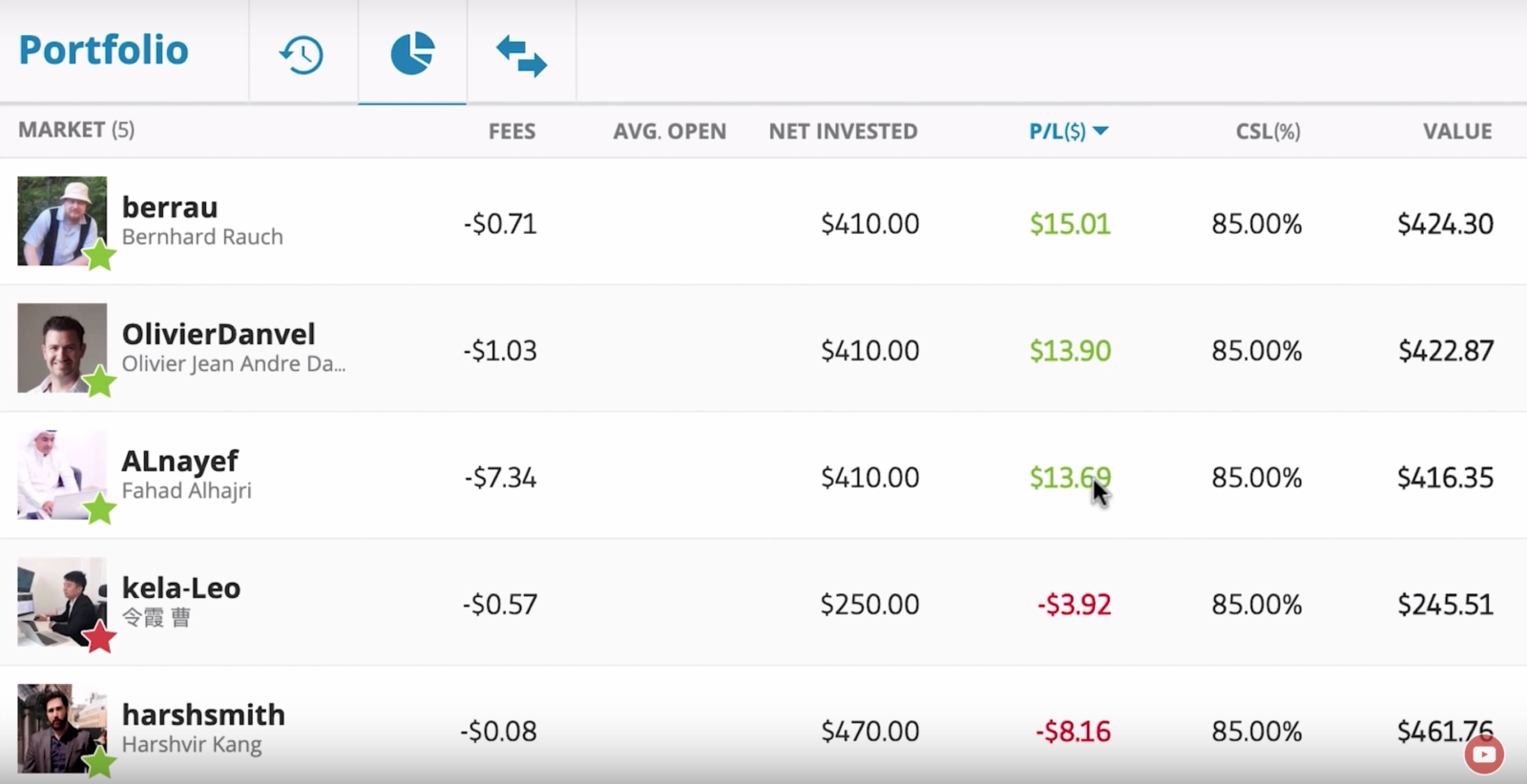Click berrau's fees value -$0.71
The width and height of the screenshot is (1527, 784).
(500, 224)
